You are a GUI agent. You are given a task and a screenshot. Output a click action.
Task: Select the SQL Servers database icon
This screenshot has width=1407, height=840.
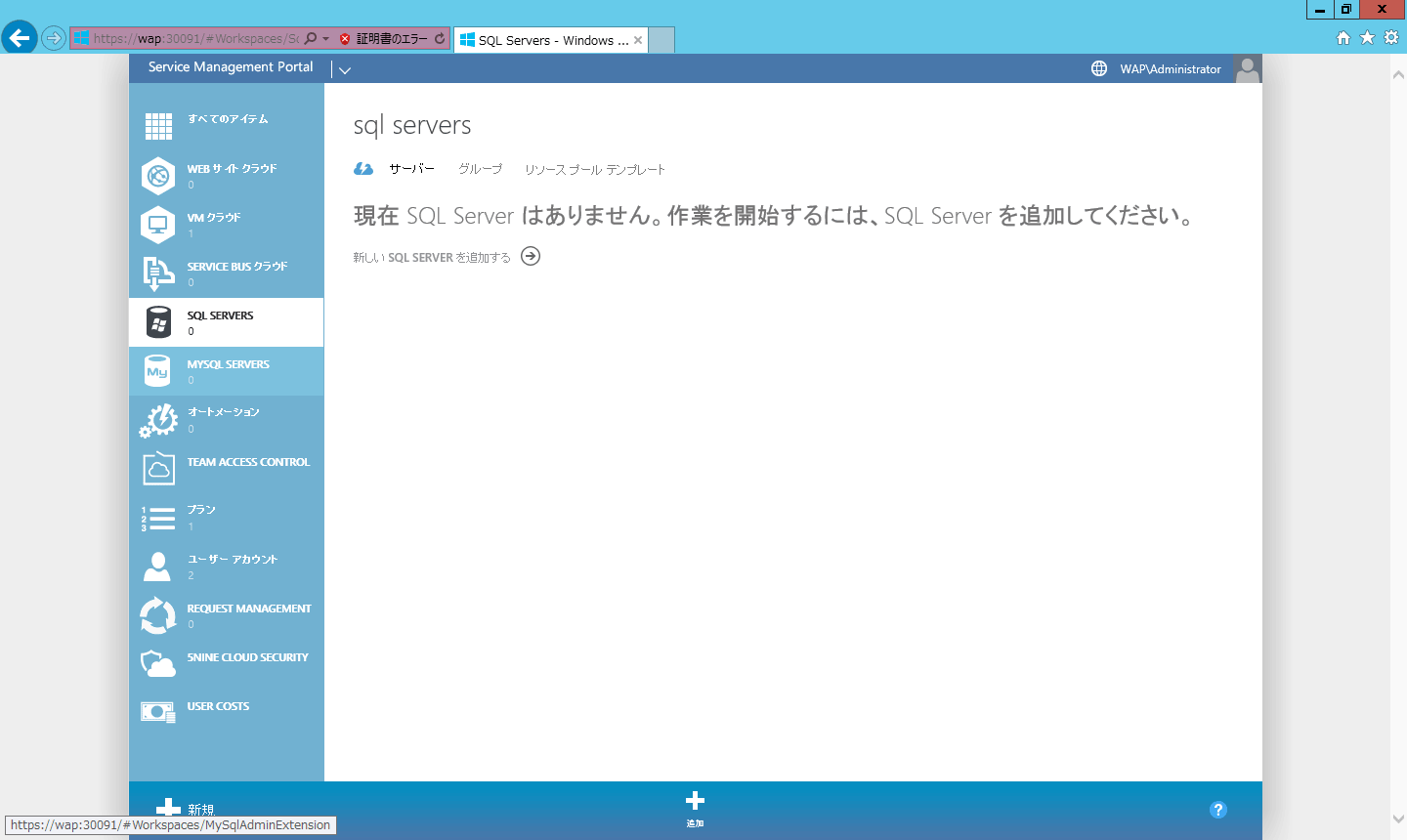coord(158,322)
